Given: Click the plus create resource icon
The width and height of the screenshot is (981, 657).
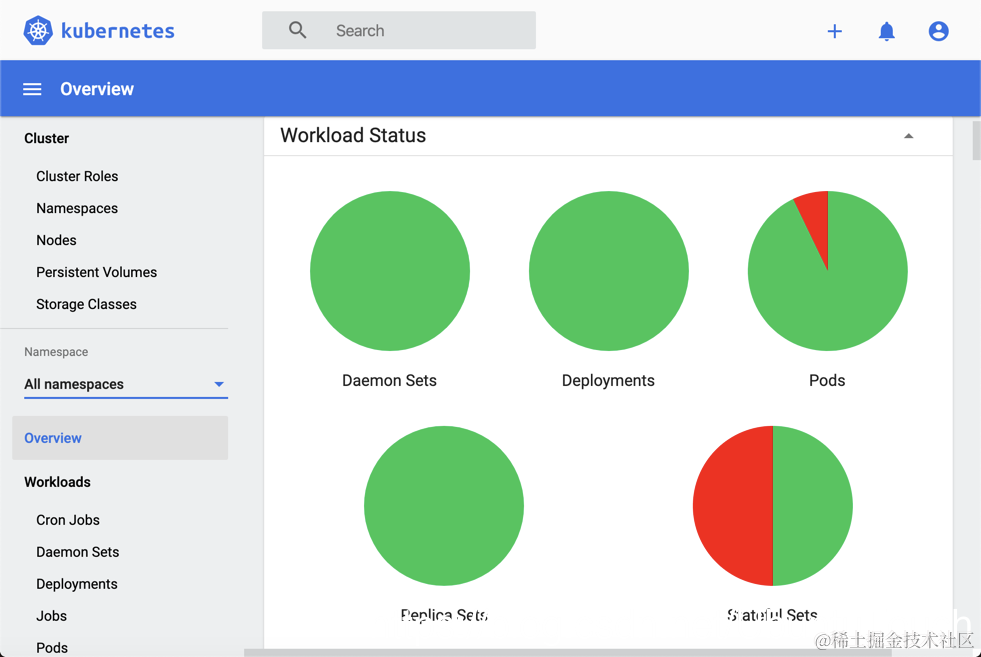Looking at the screenshot, I should [835, 31].
